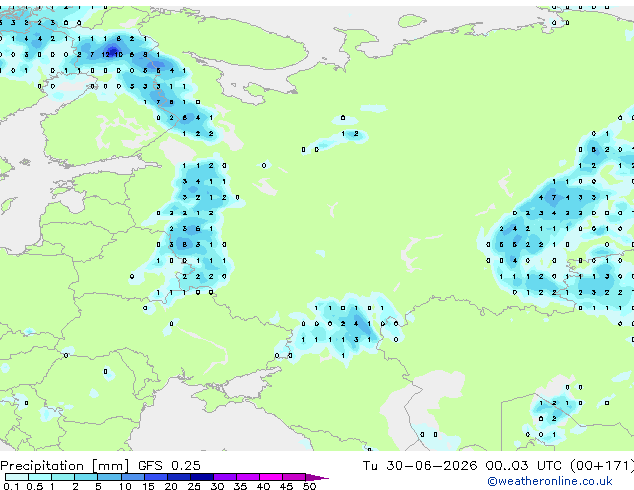Image resolution: width=634 pixels, height=490 pixels.
Task: Click the 15–20 mm legend color swatch
Action: (x=156, y=477)
